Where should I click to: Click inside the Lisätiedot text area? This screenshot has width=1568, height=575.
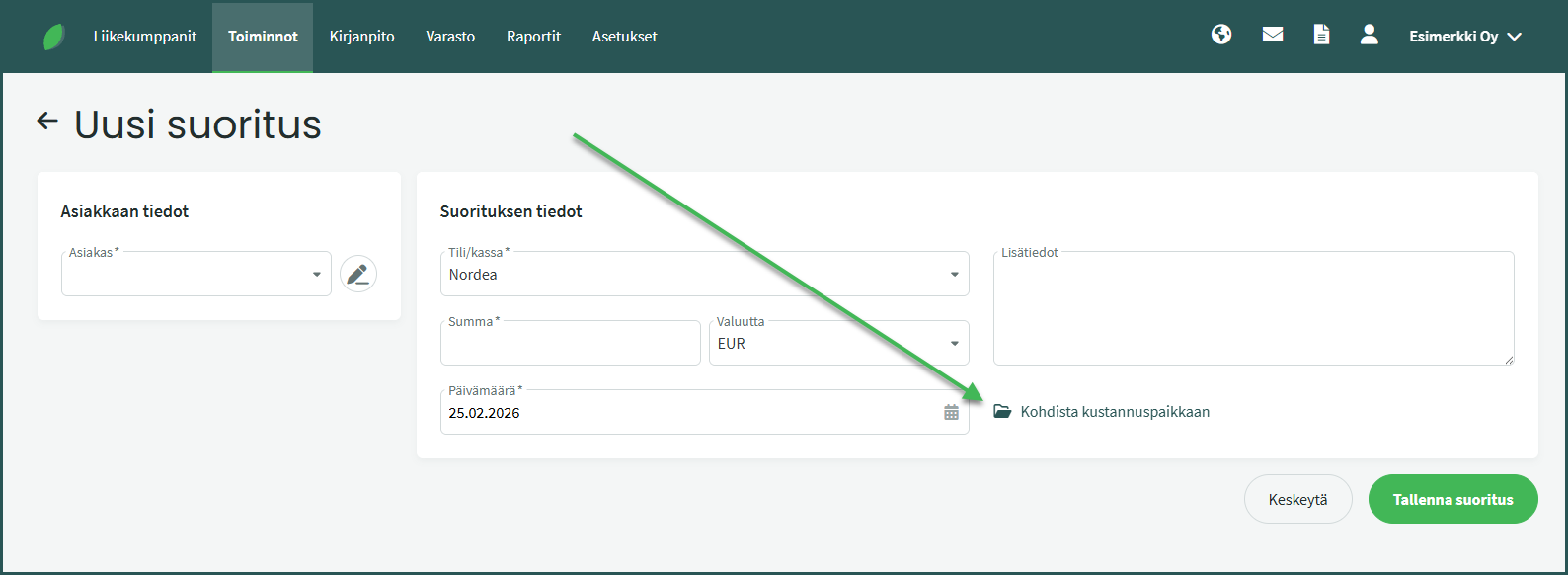coord(1253,309)
